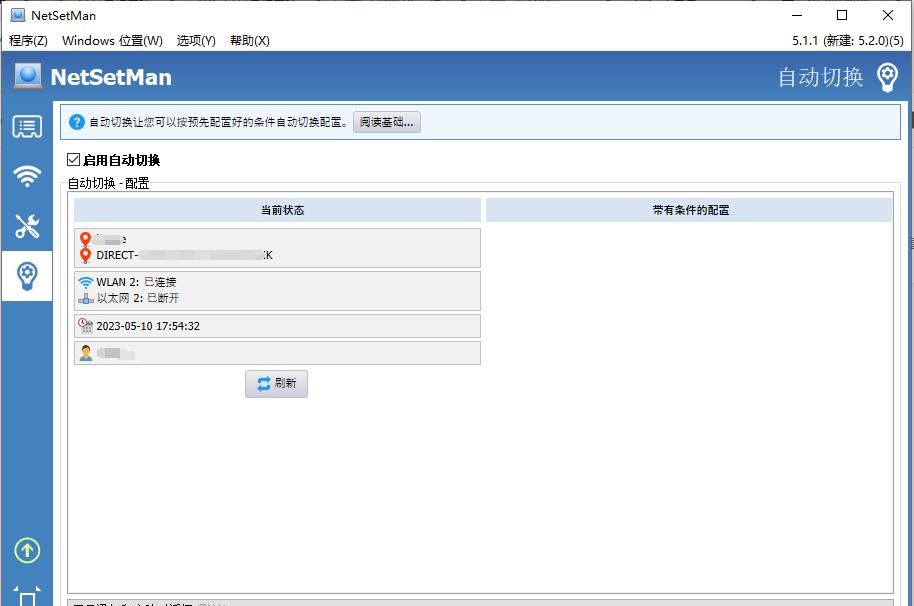The image size is (914, 606).
Task: Open the tools wrench sidebar icon
Action: coord(27,226)
